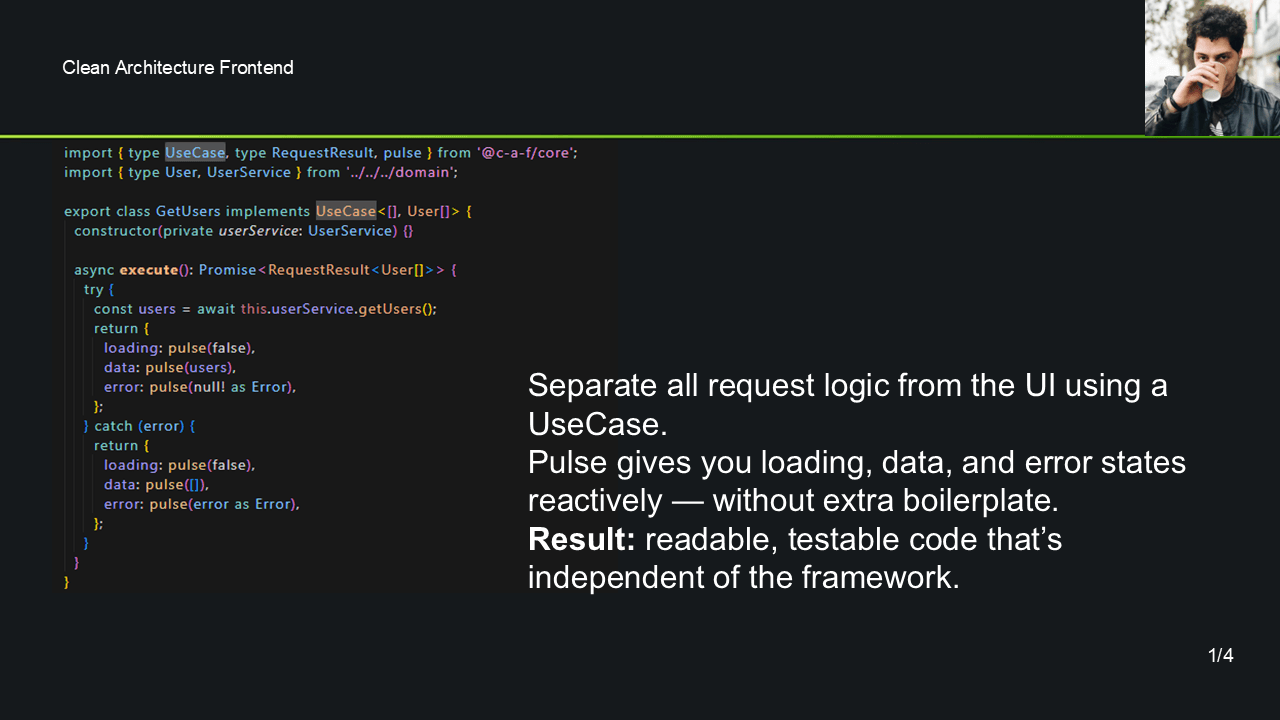Click the highlighted UseCase import token

[x=195, y=152]
